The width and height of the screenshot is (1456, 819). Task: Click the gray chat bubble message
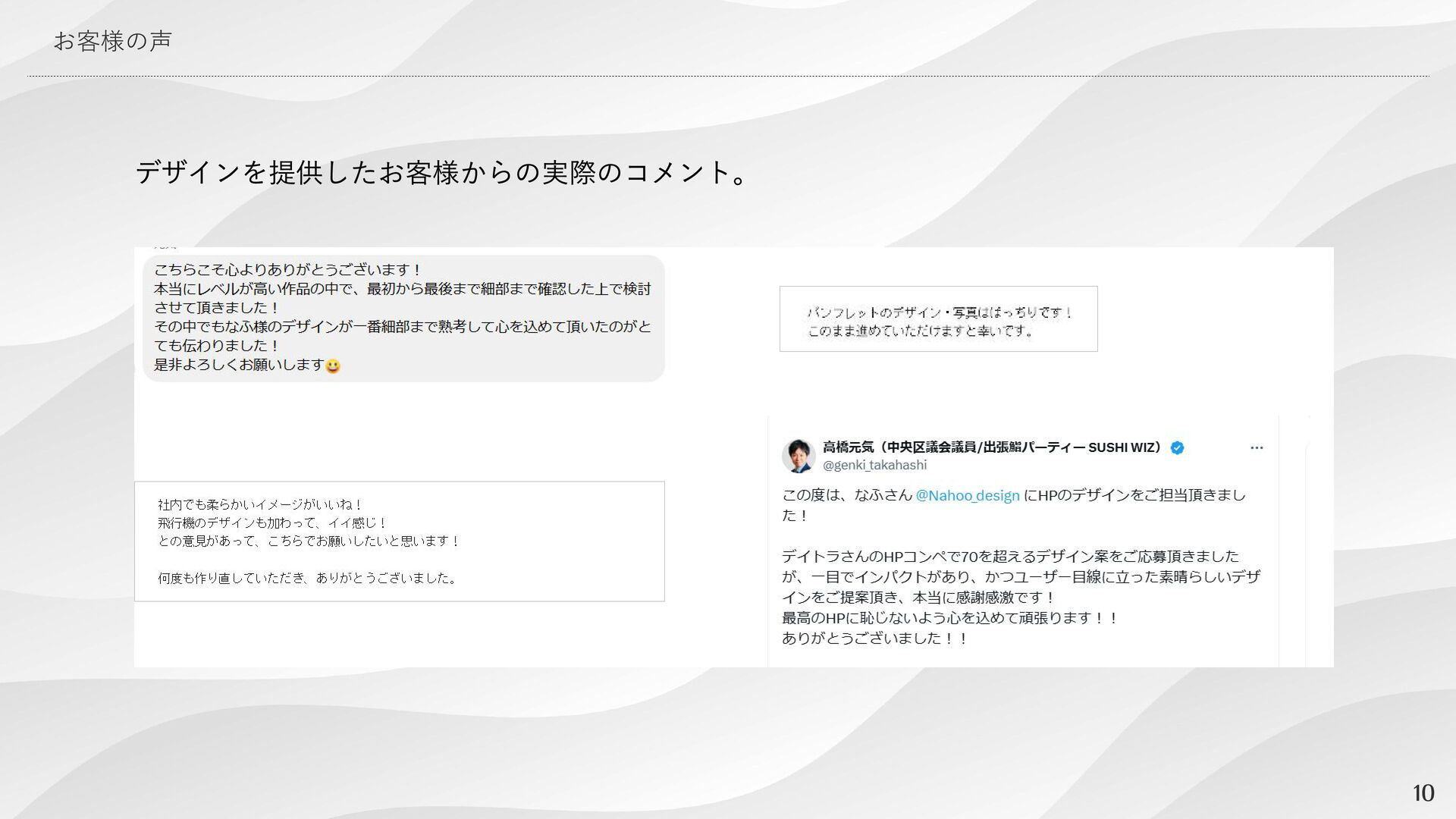tap(403, 318)
